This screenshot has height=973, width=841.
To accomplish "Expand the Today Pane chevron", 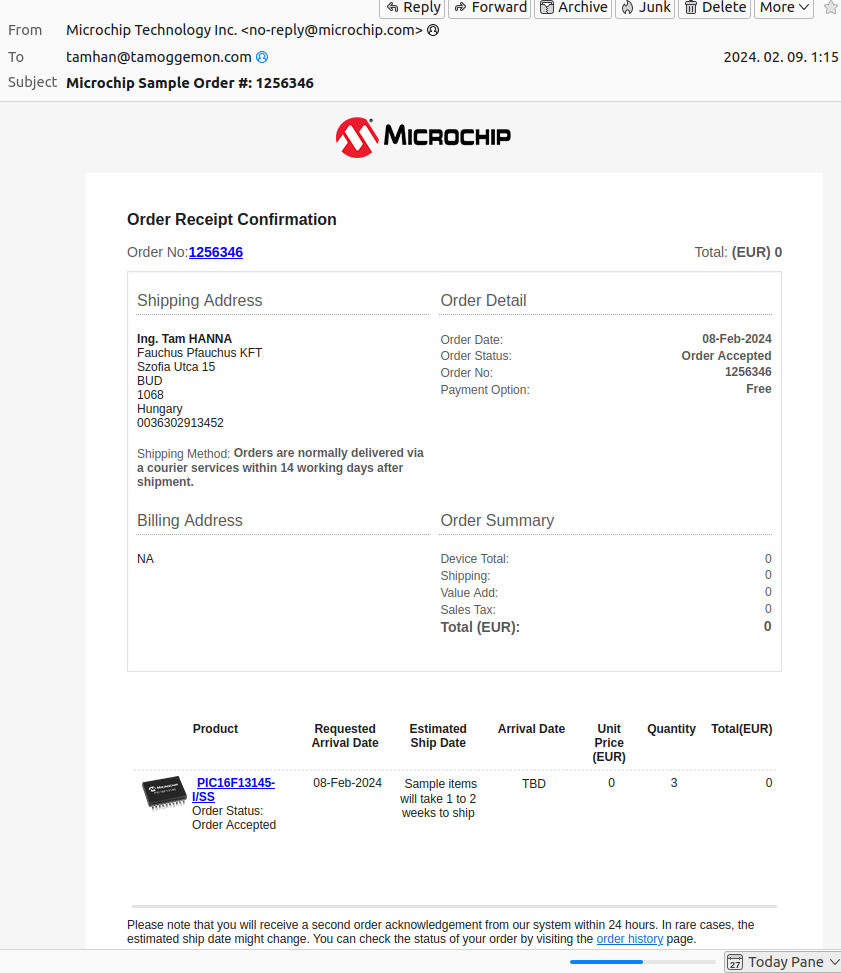I will [x=834, y=962].
